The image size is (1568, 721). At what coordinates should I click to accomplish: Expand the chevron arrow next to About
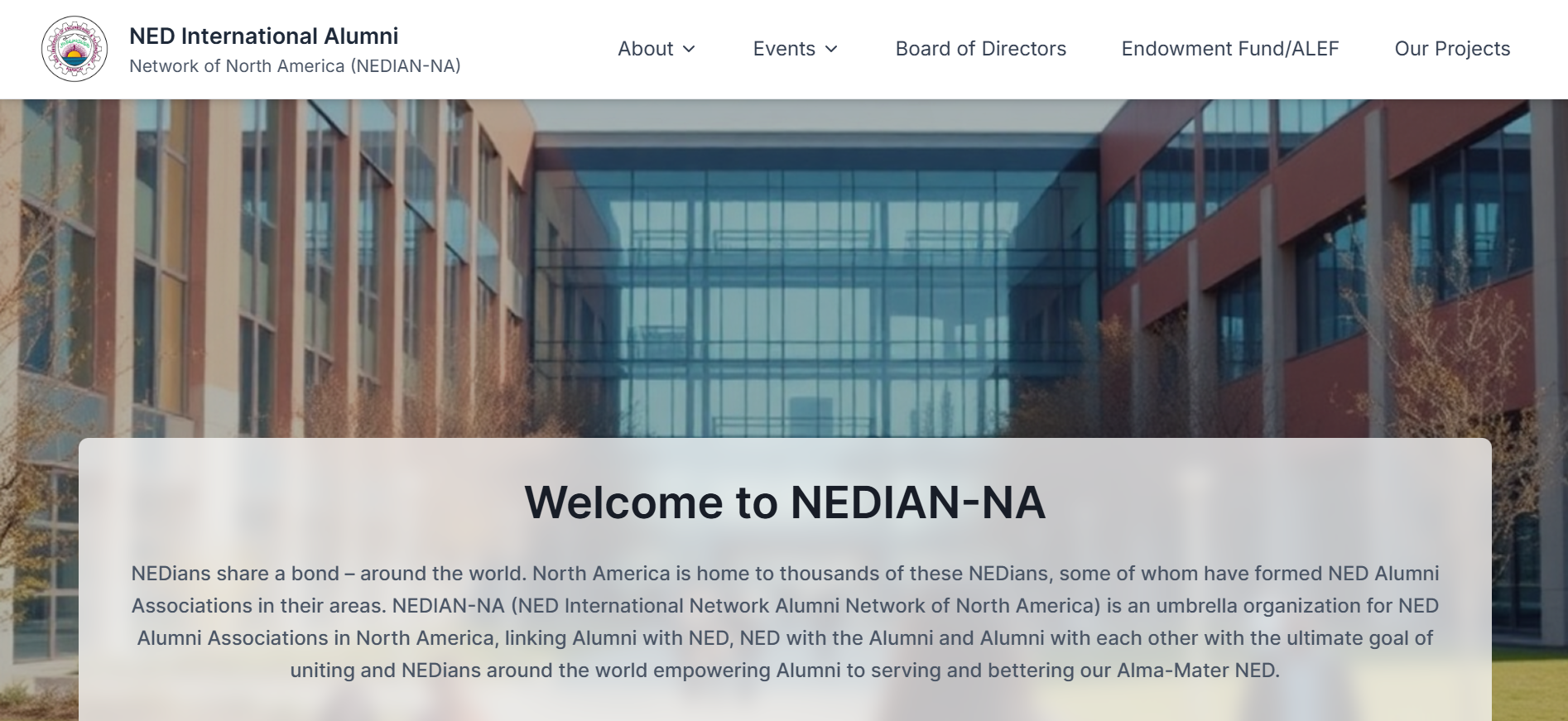pyautogui.click(x=689, y=50)
